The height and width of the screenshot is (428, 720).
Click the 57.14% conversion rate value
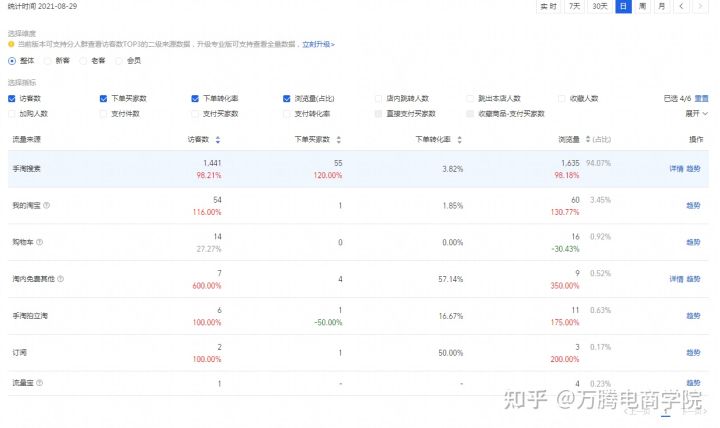[x=450, y=279]
